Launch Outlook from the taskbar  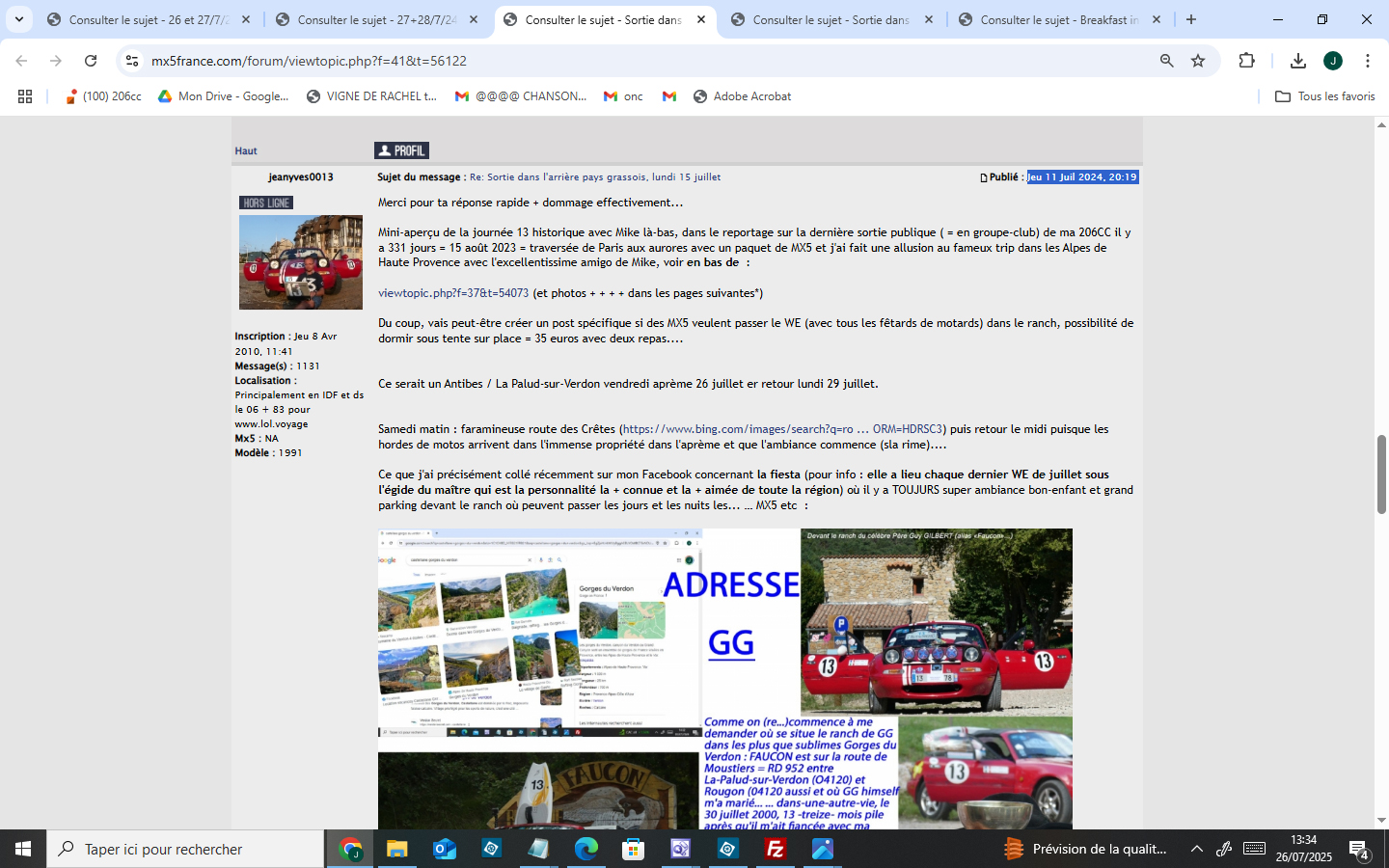click(x=444, y=849)
